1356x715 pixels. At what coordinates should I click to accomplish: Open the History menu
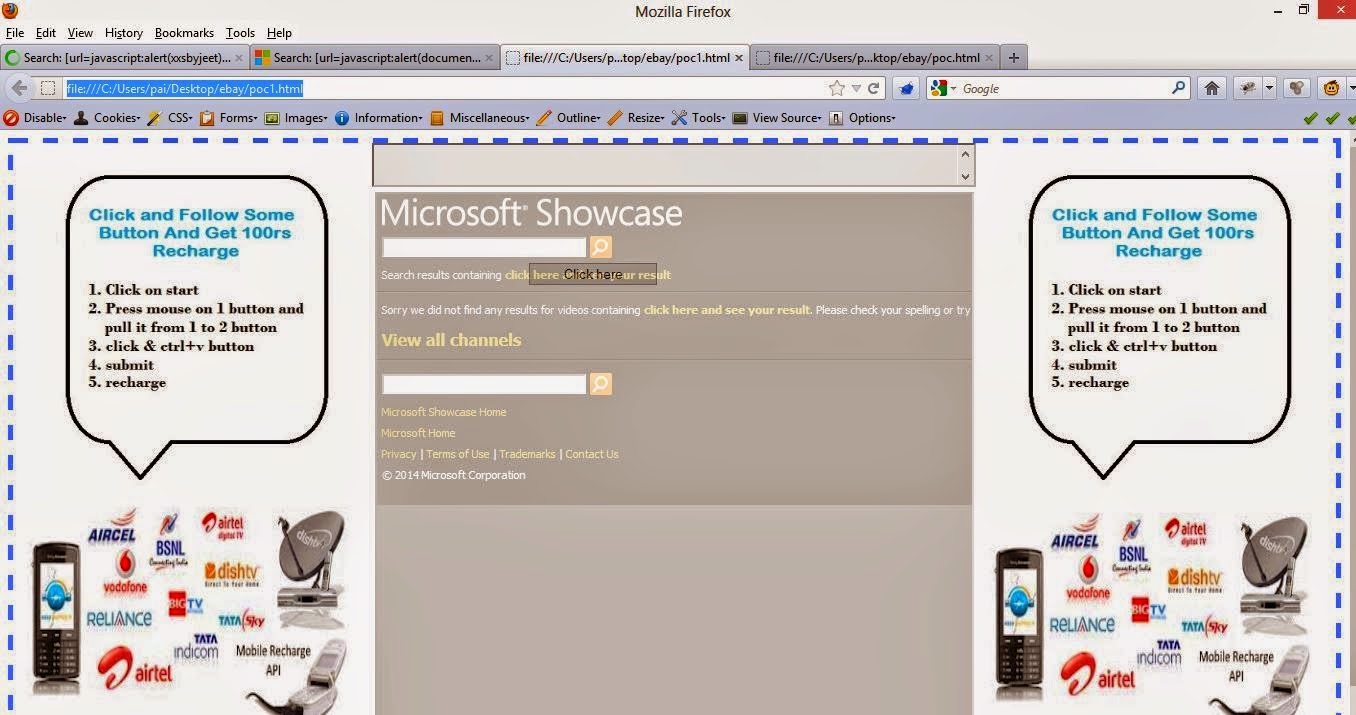tap(124, 33)
